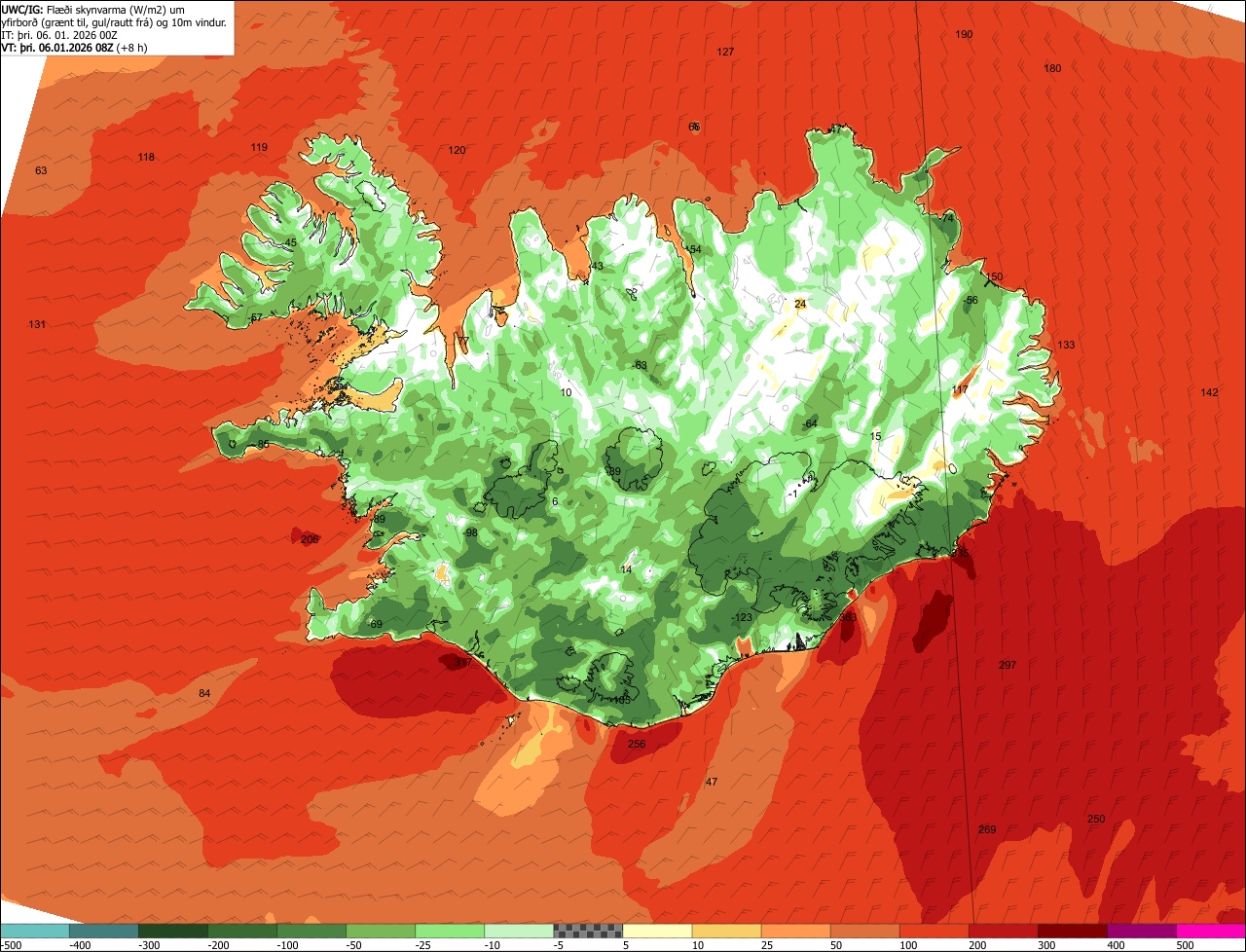Click the map value '150' on the east coast
This screenshot has height=952, width=1246.
[994, 276]
